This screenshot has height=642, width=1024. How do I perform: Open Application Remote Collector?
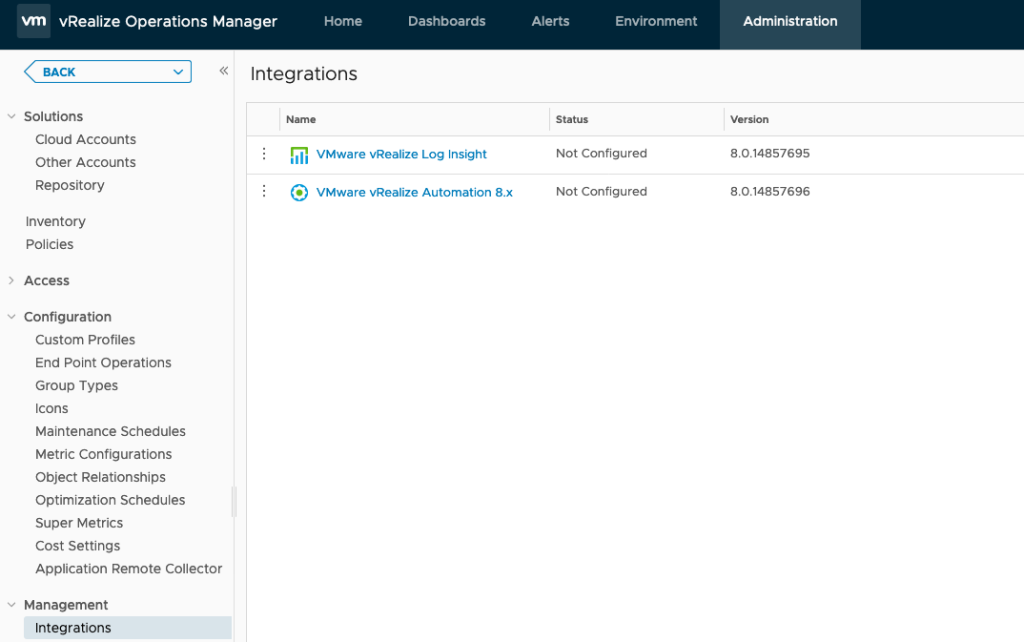[129, 568]
